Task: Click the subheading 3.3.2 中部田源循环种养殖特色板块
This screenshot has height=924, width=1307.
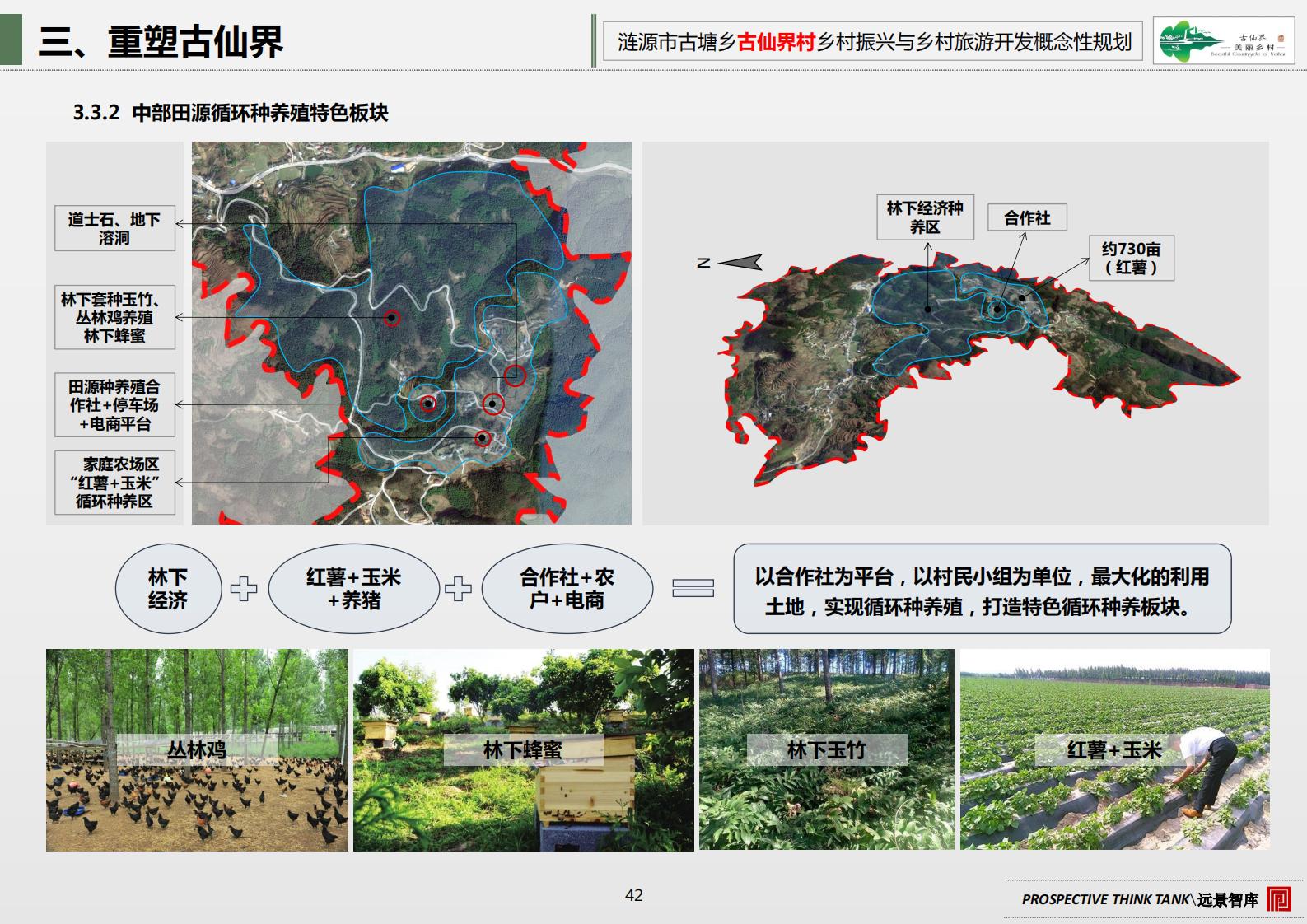Action: coord(231,113)
